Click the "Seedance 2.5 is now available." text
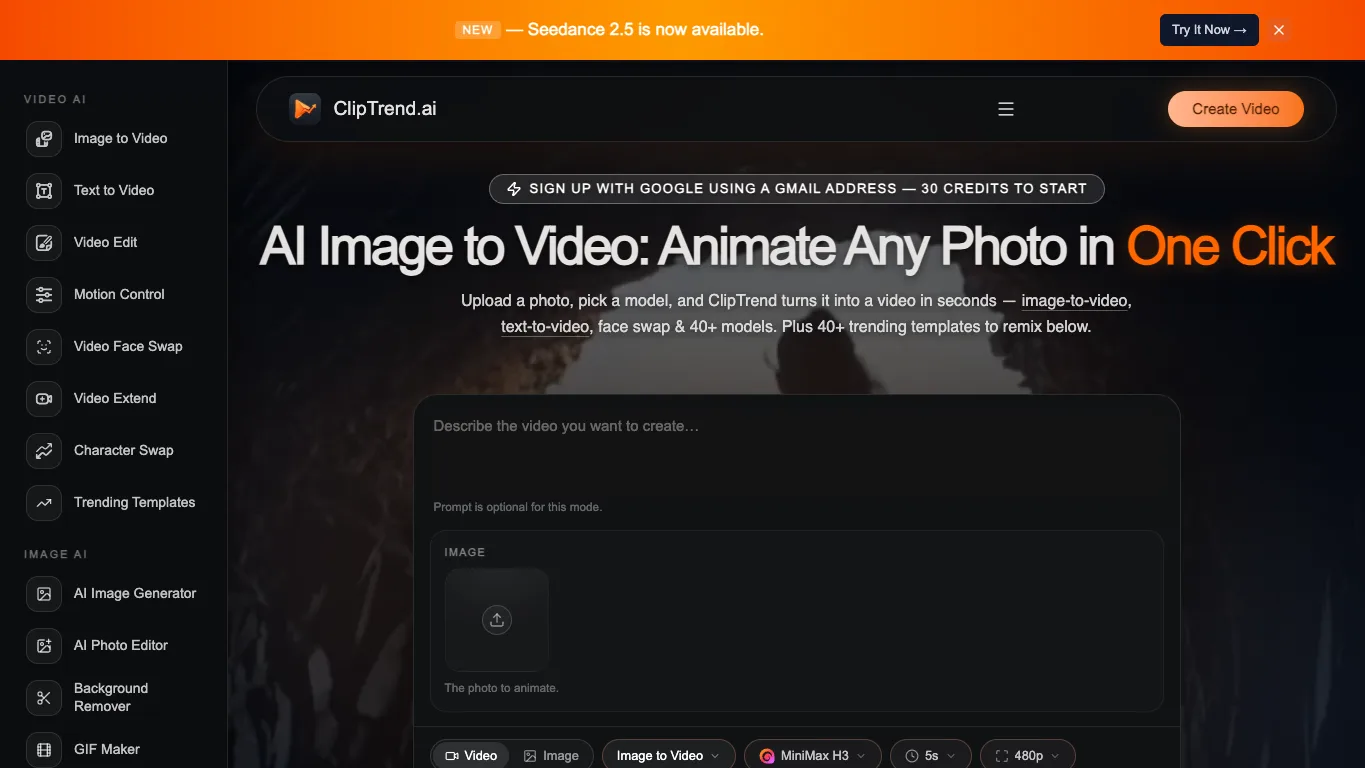The image size is (1365, 768). pos(646,30)
